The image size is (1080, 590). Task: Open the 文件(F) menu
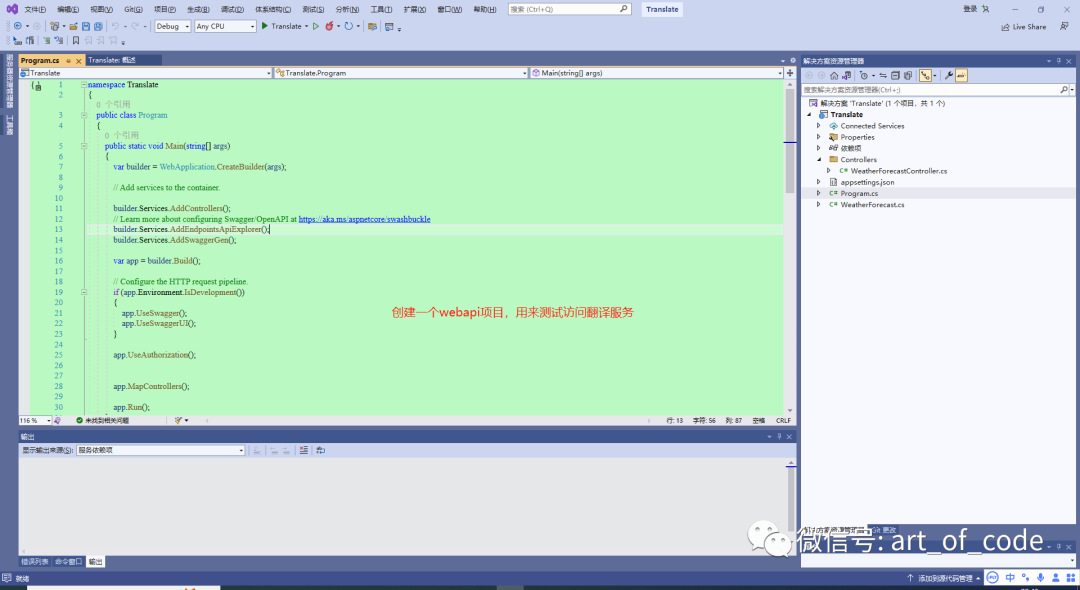35,10
